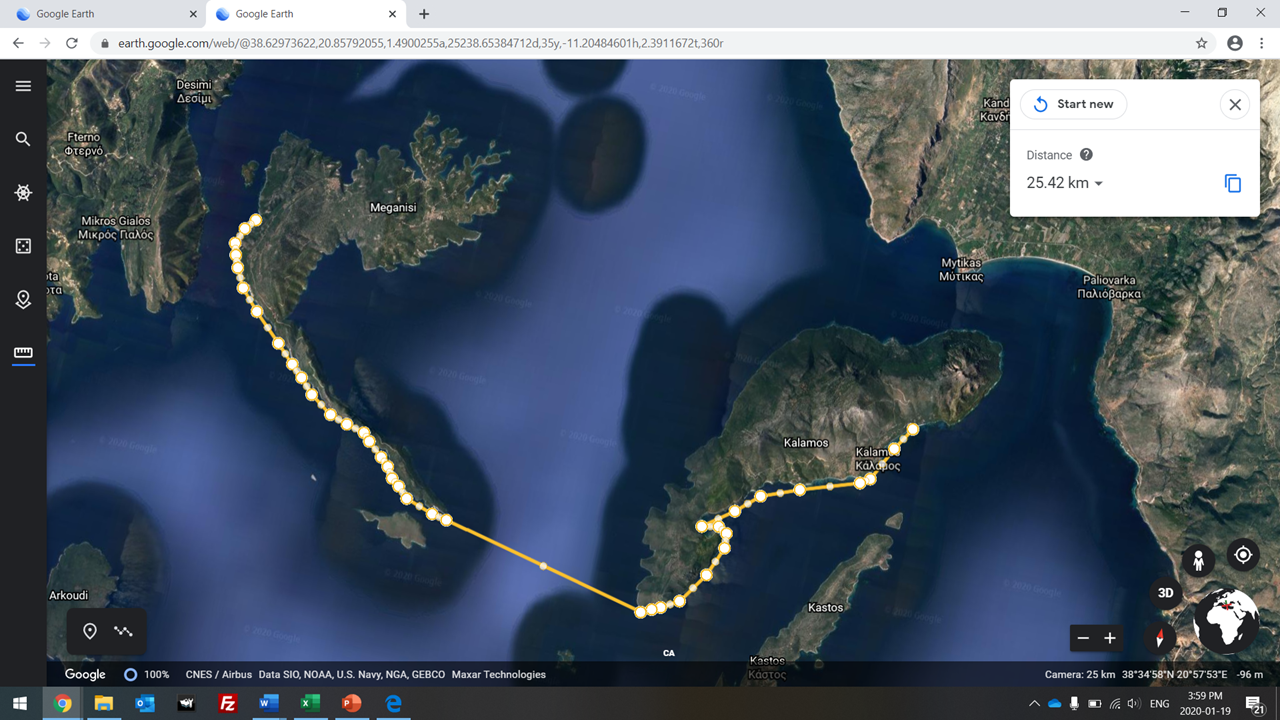Open the Chrome three-dot menu

pyautogui.click(x=1263, y=43)
